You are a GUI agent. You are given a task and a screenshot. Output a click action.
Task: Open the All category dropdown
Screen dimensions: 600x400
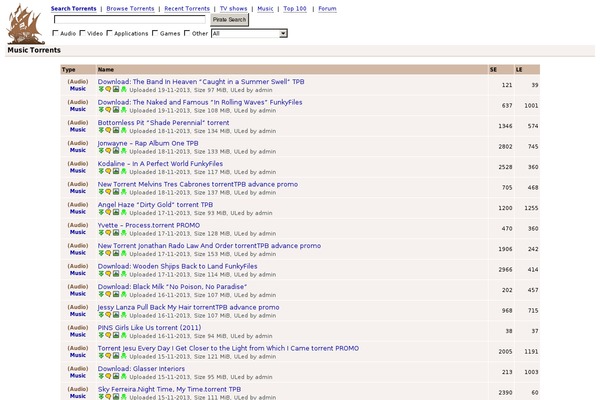pyautogui.click(x=249, y=33)
